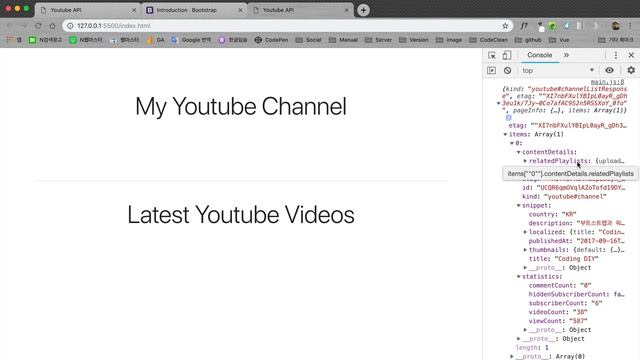Open the Server bookmarks folder
This screenshot has width=640, height=360.
[x=378, y=40]
